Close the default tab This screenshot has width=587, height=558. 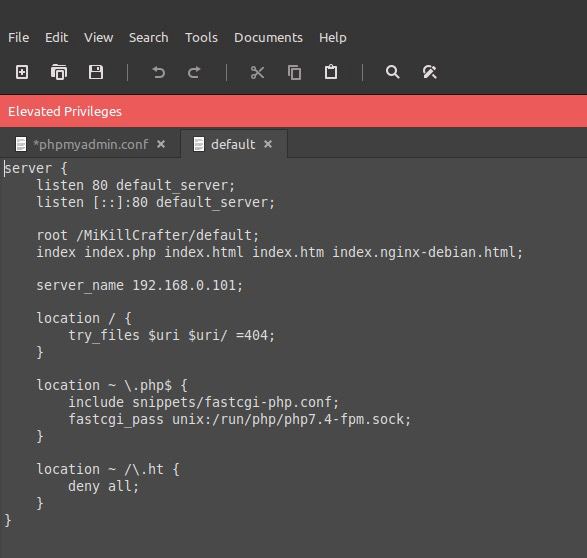tap(268, 144)
